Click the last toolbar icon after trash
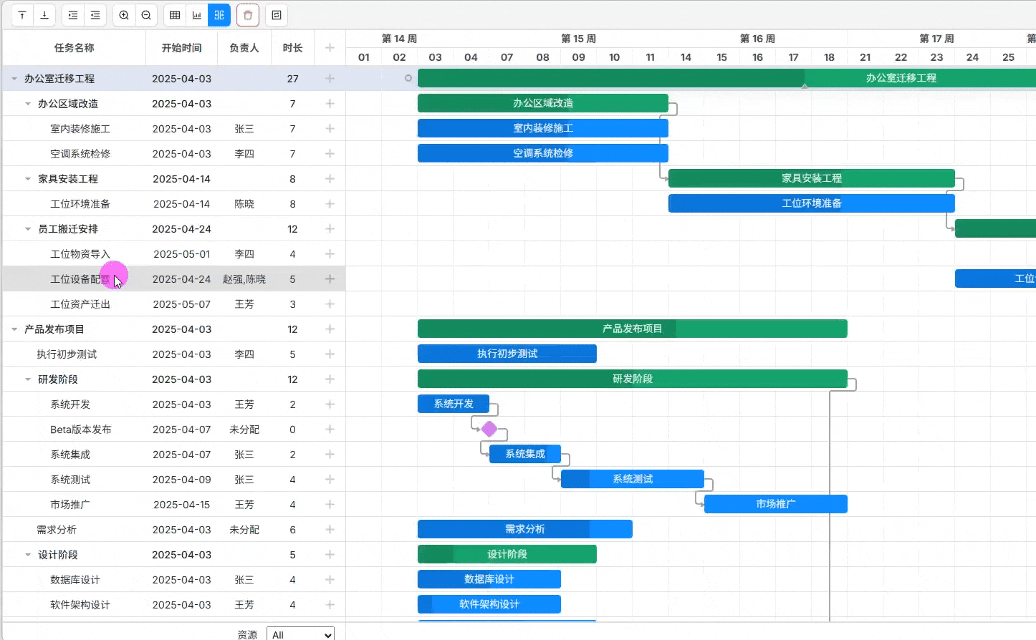The image size is (1036, 640). (x=276, y=15)
